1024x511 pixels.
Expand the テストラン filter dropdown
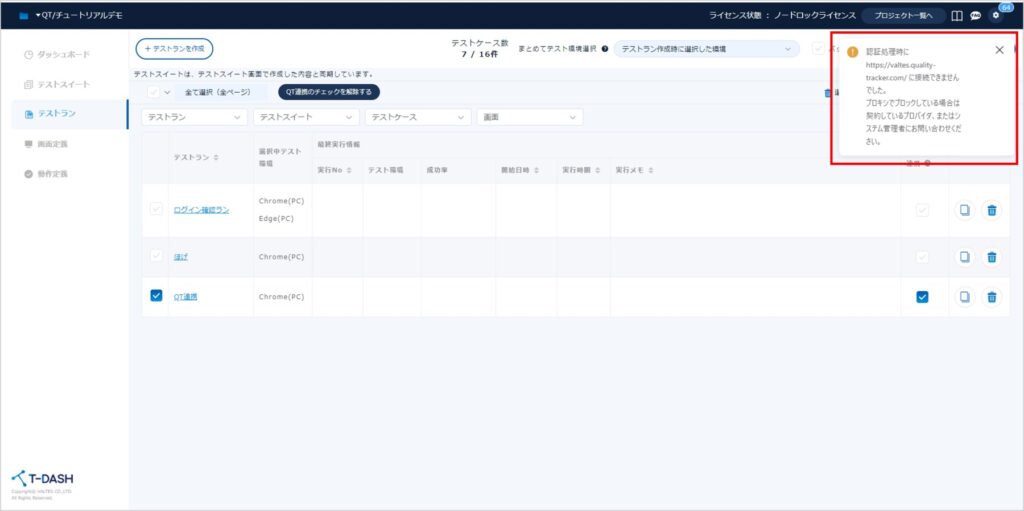coord(195,117)
